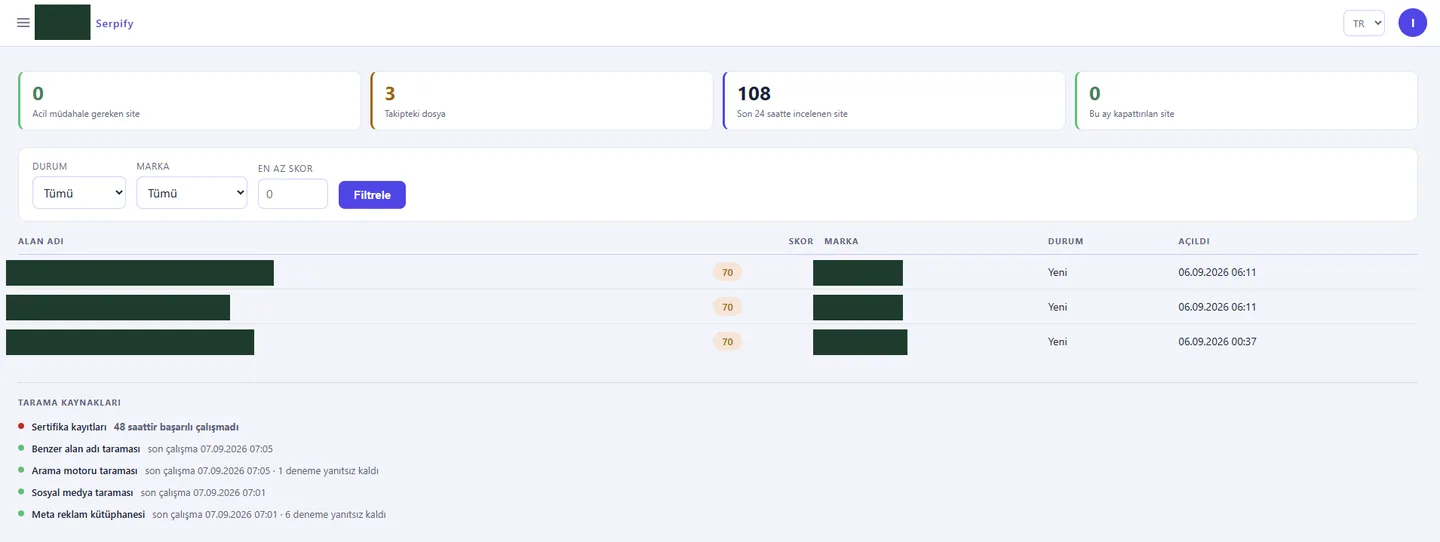Click the Skor column header
Image resolution: width=1440 pixels, height=542 pixels.
[801, 241]
